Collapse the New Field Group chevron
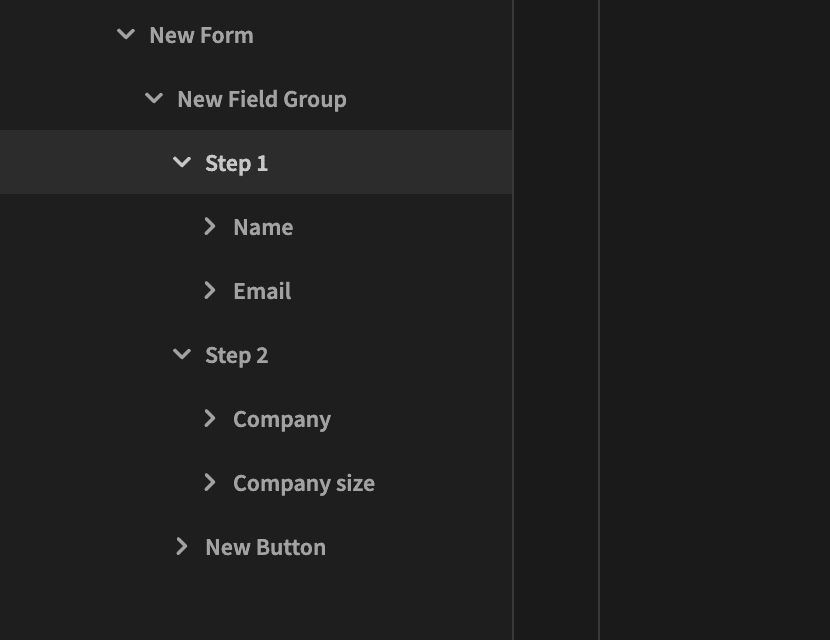 (154, 98)
